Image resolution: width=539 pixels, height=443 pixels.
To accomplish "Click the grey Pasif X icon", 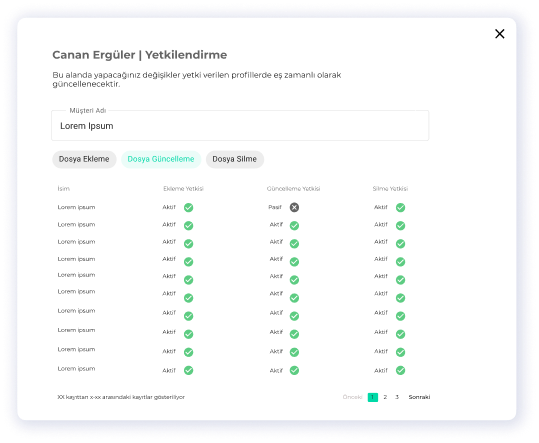I will click(294, 207).
